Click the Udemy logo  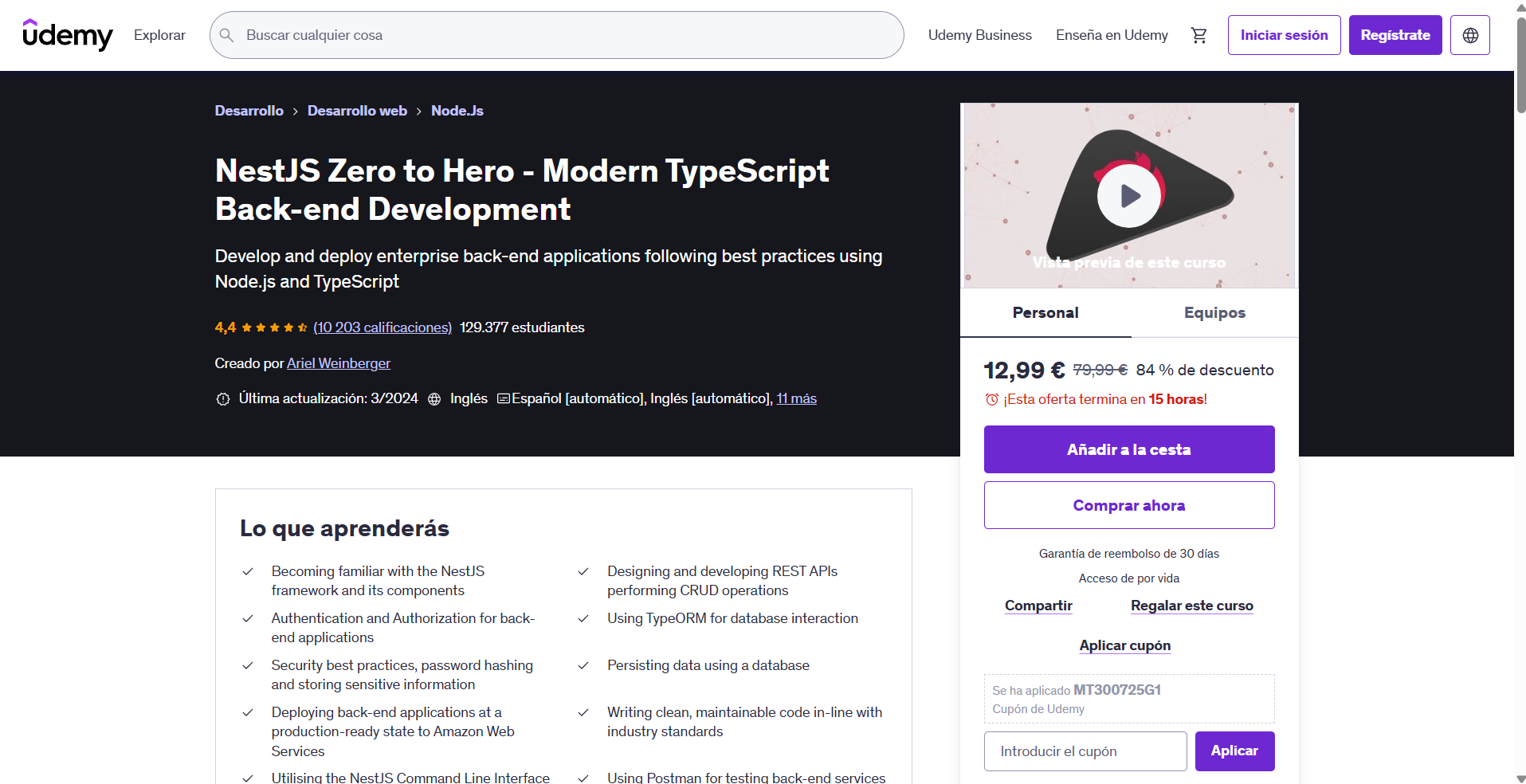click(68, 35)
